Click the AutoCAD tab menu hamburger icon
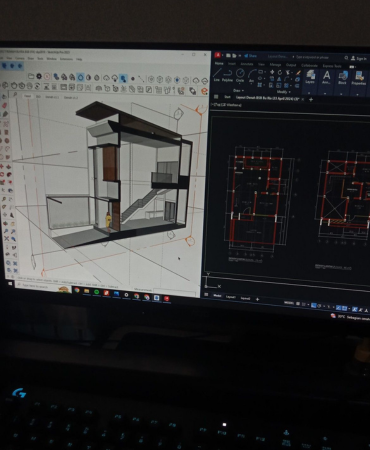370x450 pixels. [216, 96]
